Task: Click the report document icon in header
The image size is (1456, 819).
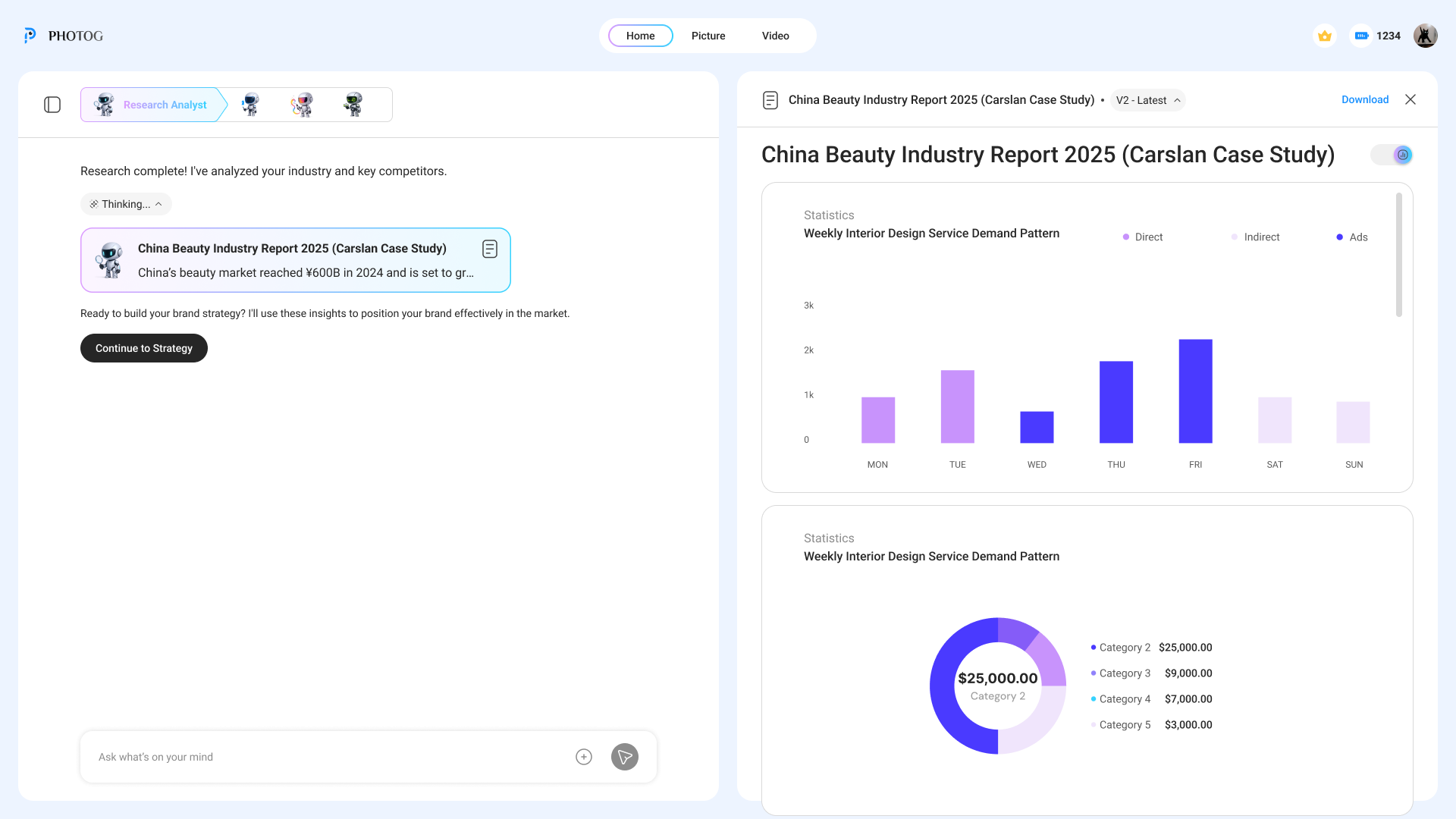Action: 770,100
